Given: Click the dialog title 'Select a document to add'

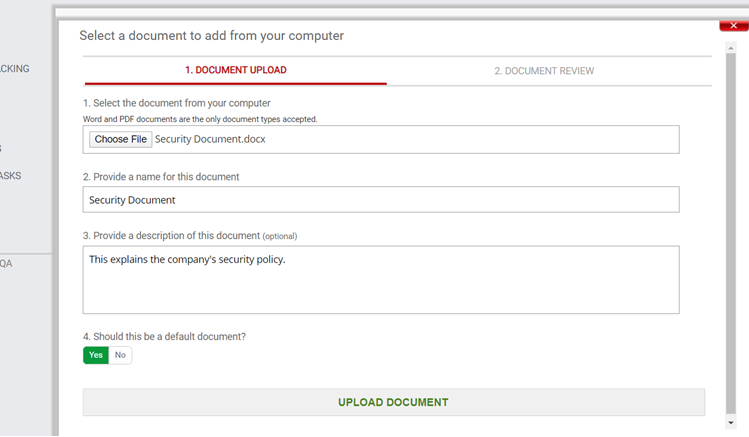Looking at the screenshot, I should [211, 36].
